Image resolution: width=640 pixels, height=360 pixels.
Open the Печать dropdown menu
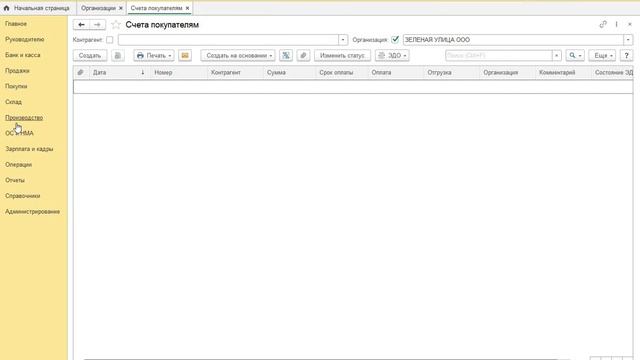click(154, 56)
